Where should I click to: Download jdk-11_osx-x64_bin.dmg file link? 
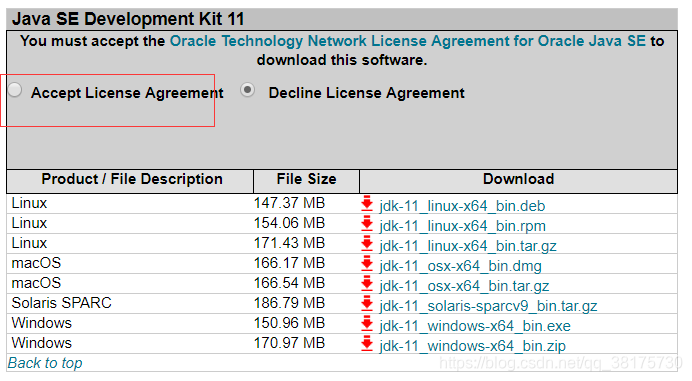[460, 266]
